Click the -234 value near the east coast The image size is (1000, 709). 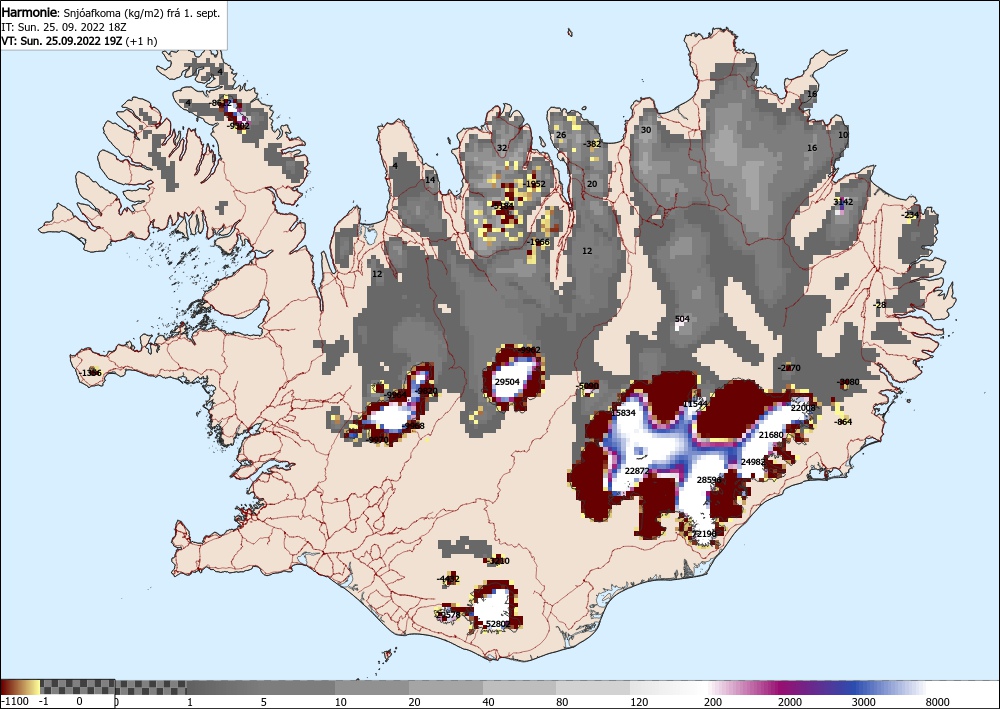point(910,215)
